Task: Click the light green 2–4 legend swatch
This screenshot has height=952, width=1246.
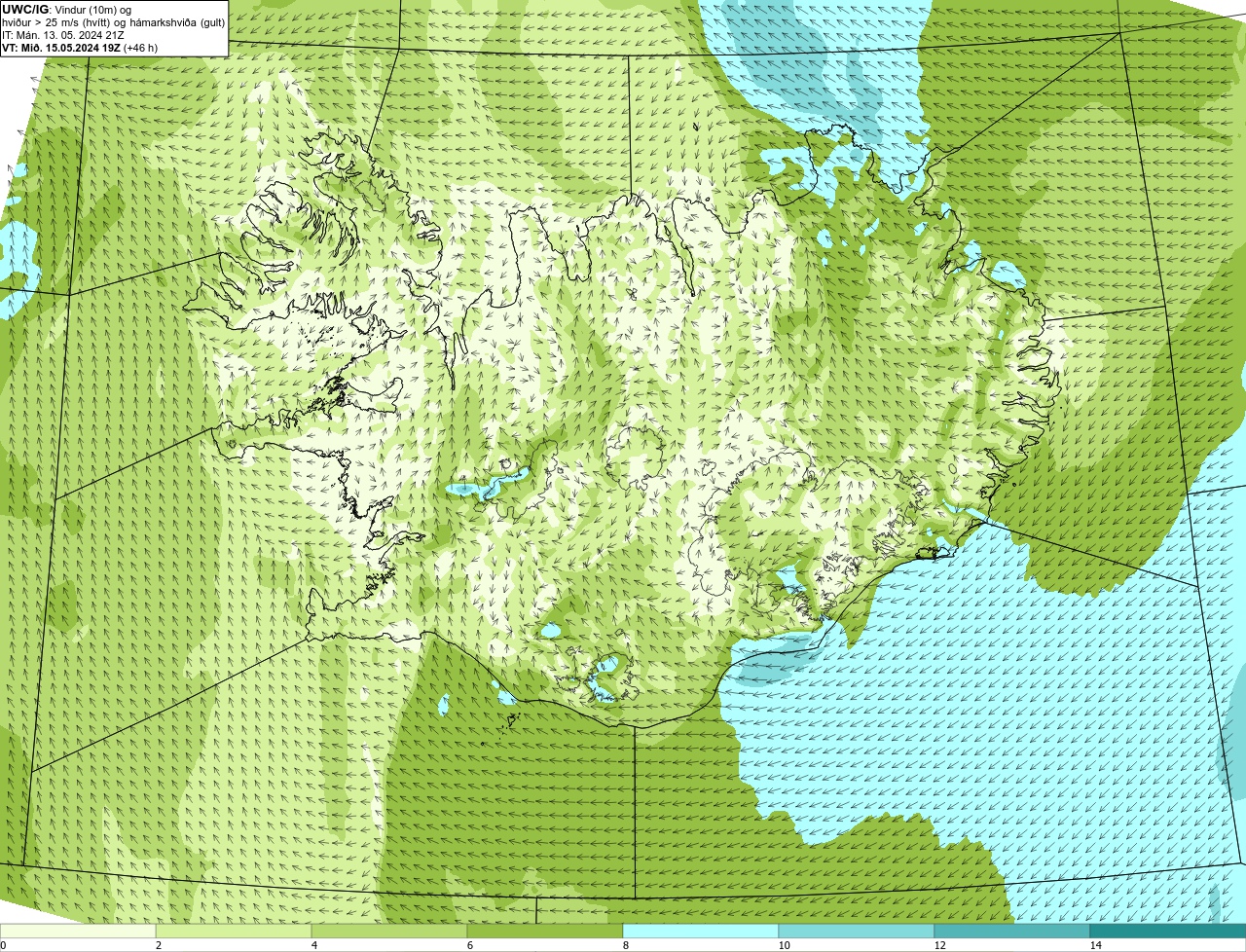Action: click(234, 931)
